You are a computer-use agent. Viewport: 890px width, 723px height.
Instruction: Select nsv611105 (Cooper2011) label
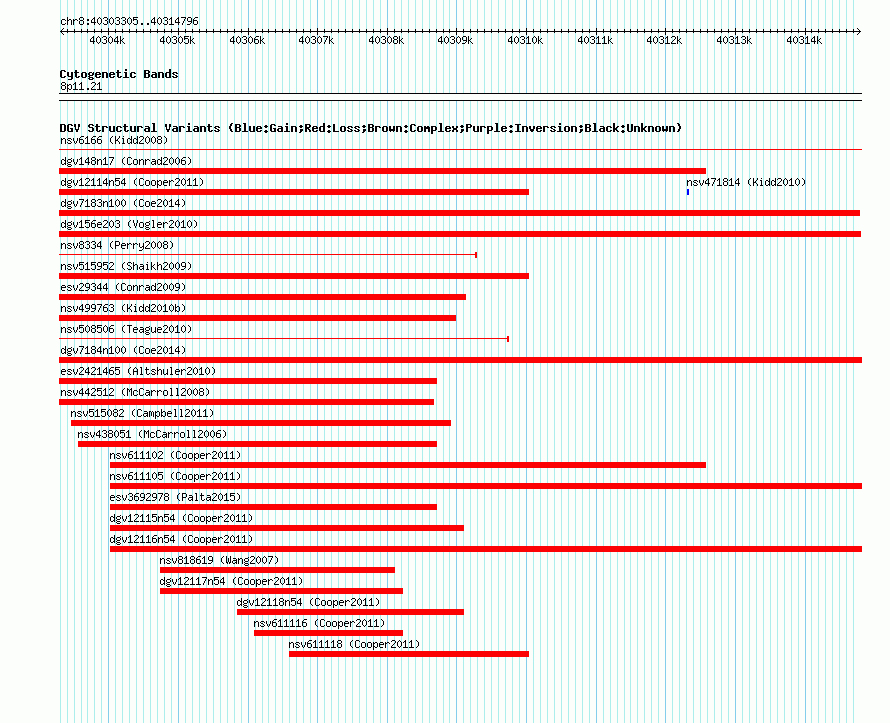click(175, 476)
